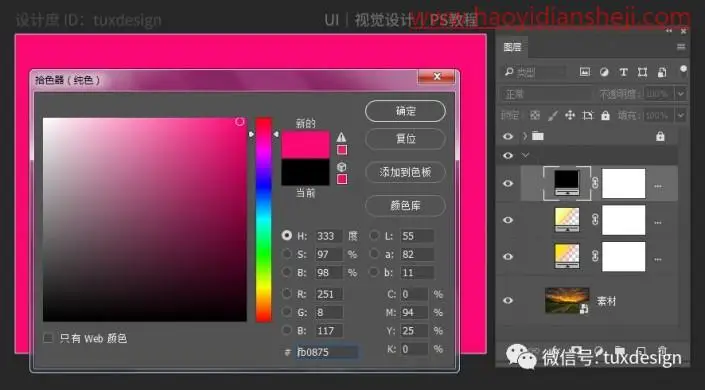Click the lock transparent pixels icon
The height and width of the screenshot is (390, 705).
coord(535,116)
